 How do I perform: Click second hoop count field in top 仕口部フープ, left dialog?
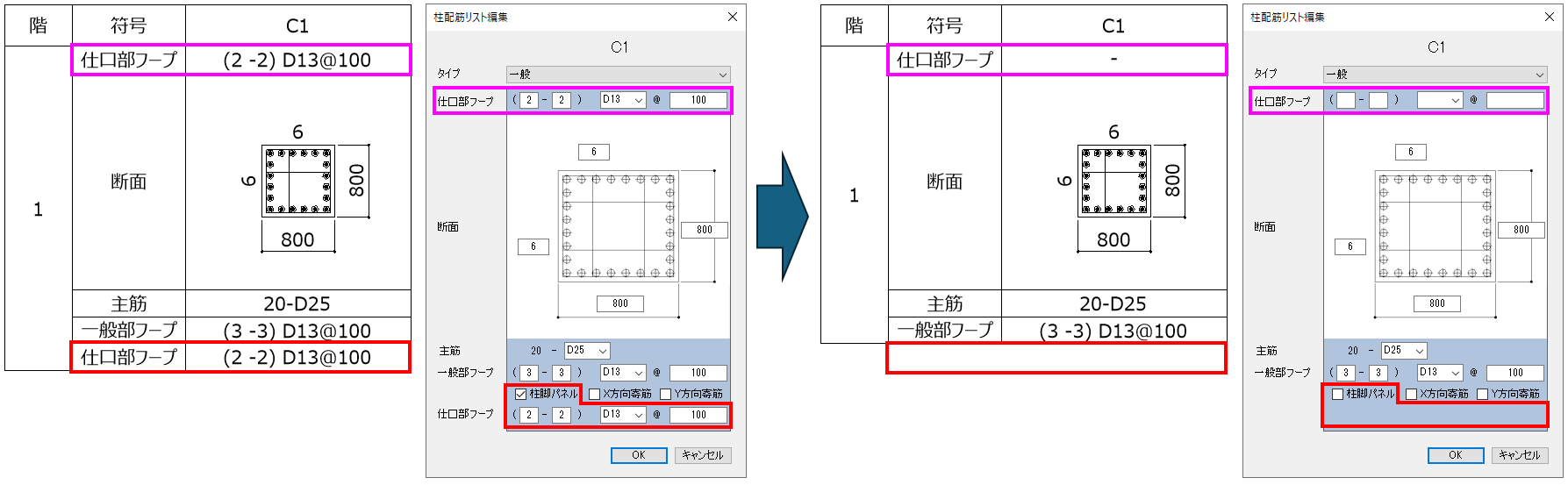click(562, 100)
